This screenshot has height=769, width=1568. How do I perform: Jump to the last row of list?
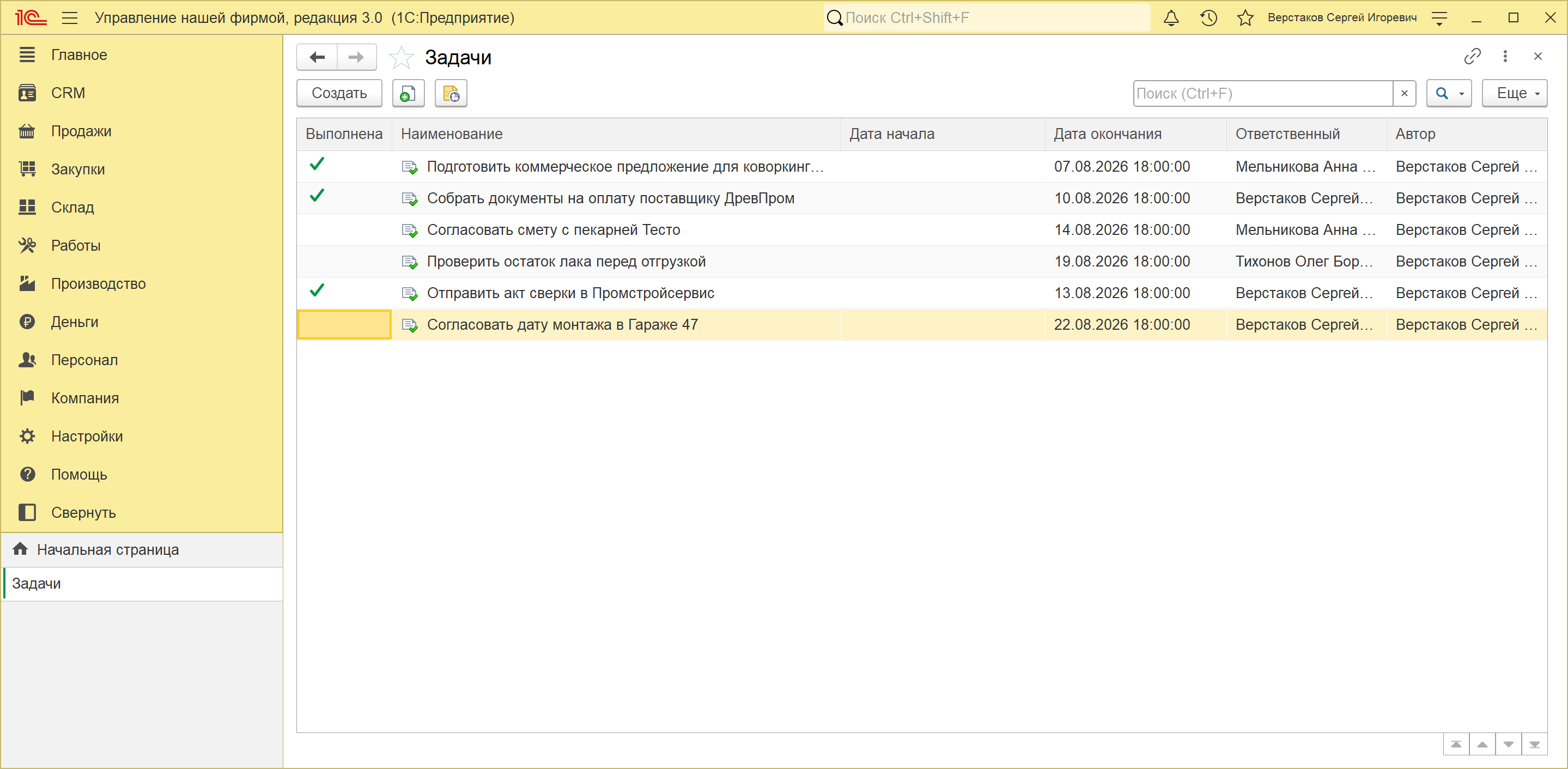coord(1535,744)
